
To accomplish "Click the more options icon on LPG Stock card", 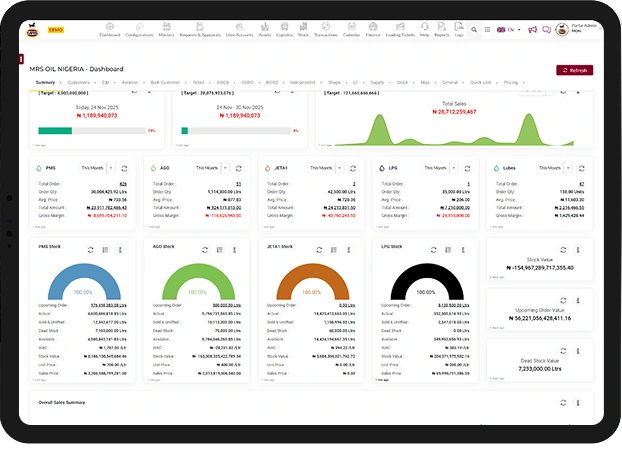I will 461,249.
